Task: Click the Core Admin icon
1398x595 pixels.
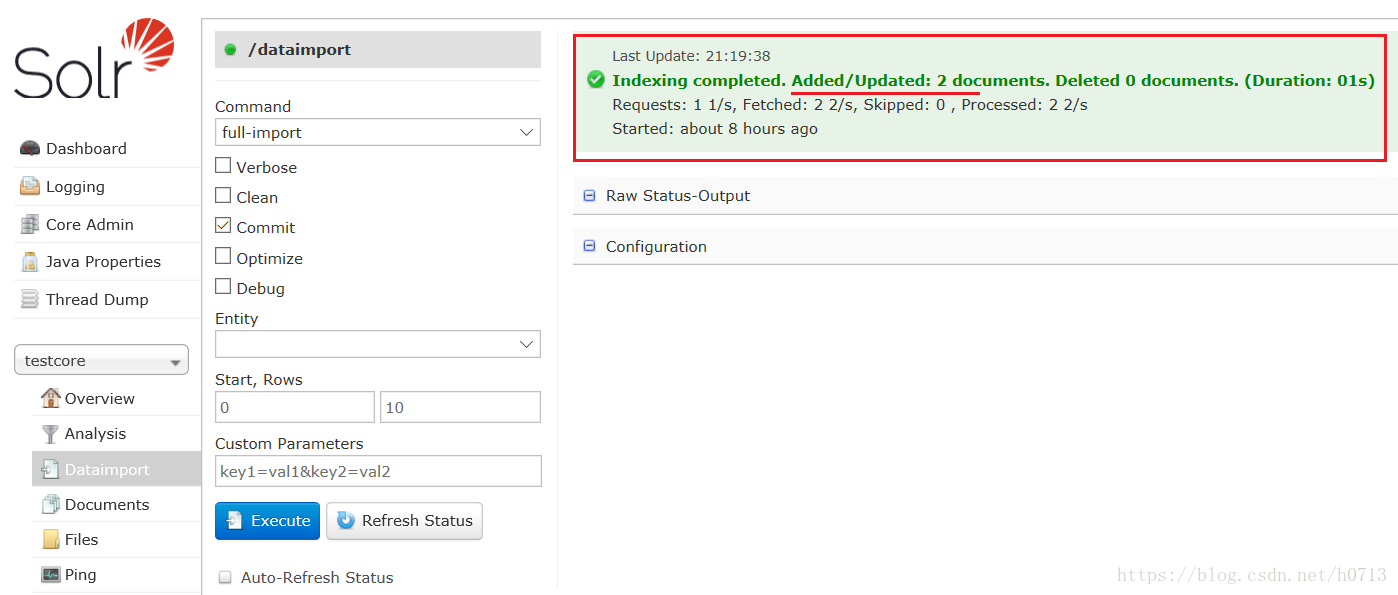Action: pyautogui.click(x=30, y=225)
